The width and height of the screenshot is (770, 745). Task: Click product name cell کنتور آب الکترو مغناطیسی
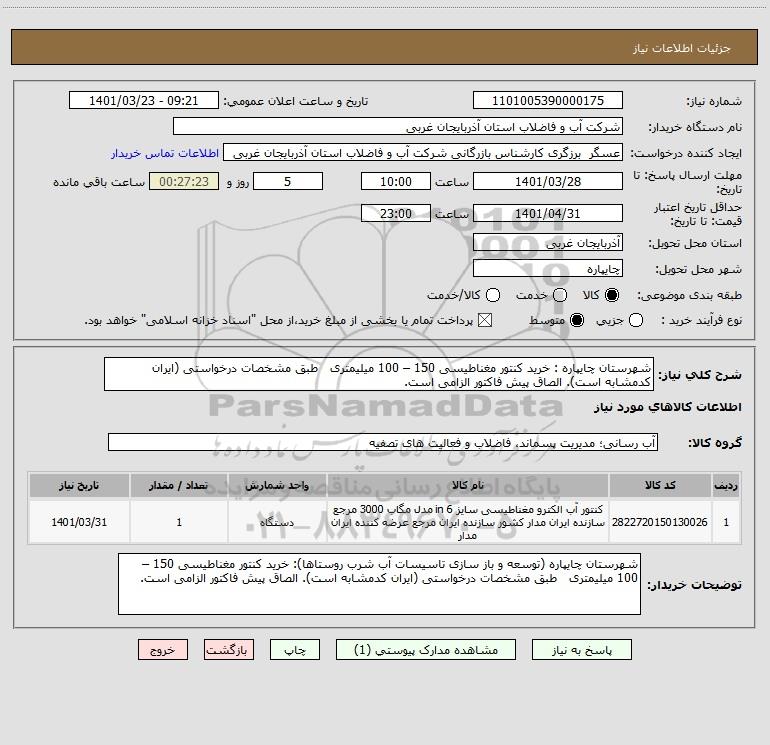pyautogui.click(x=468, y=522)
